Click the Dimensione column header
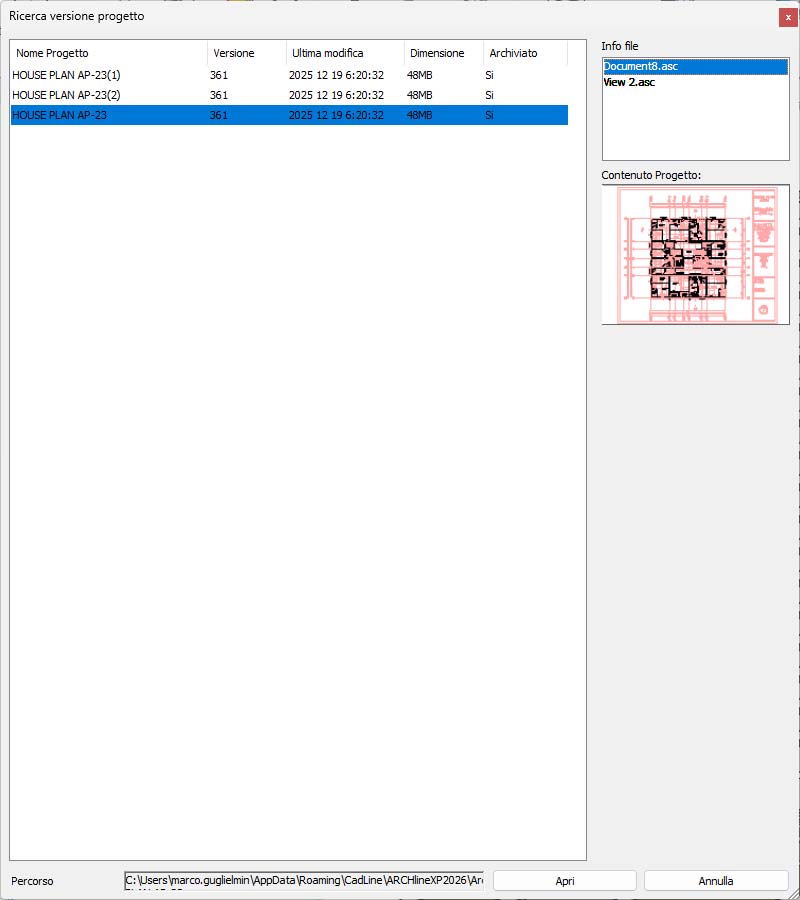This screenshot has width=800, height=900. [443, 53]
